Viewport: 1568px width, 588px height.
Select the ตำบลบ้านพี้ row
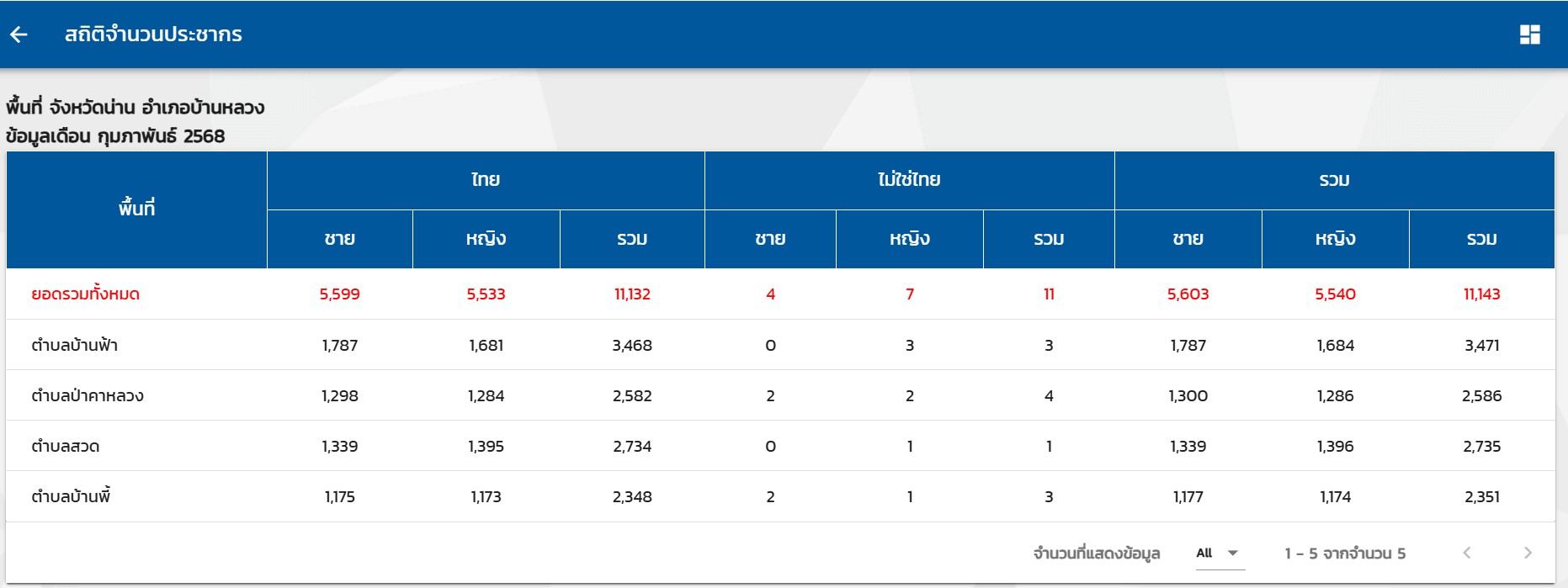click(71, 496)
